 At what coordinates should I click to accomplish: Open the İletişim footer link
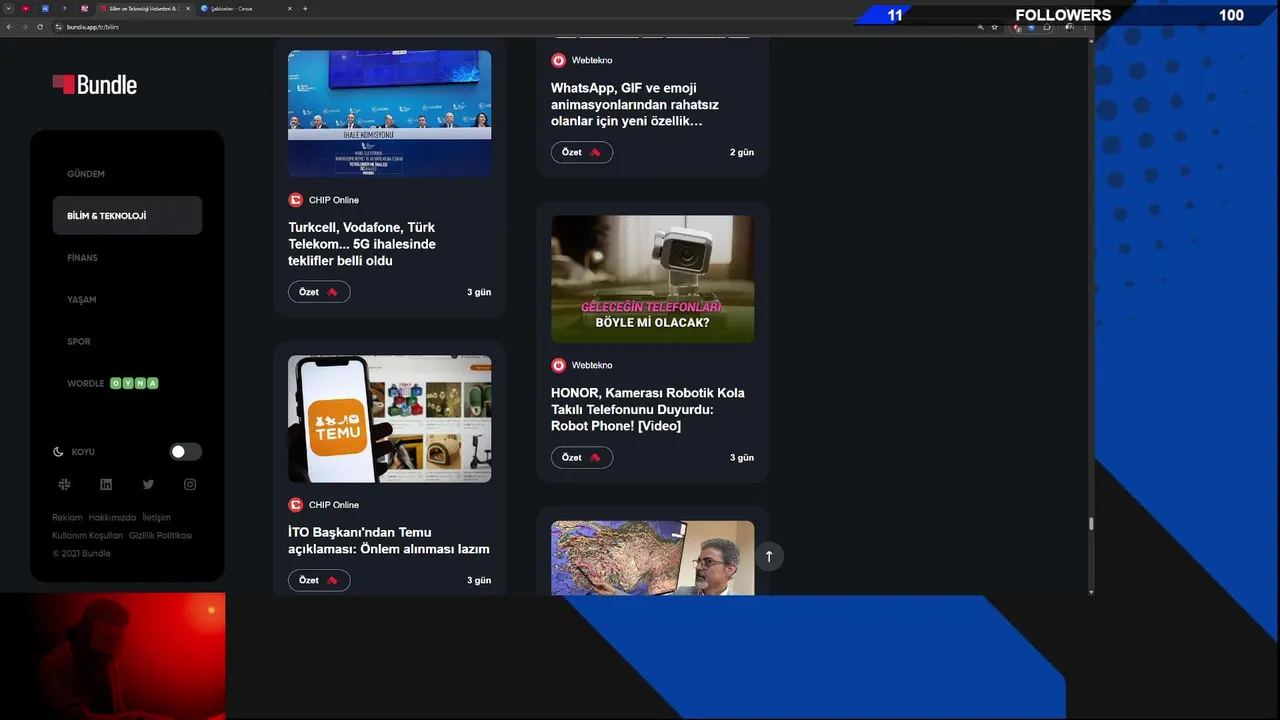tap(156, 518)
